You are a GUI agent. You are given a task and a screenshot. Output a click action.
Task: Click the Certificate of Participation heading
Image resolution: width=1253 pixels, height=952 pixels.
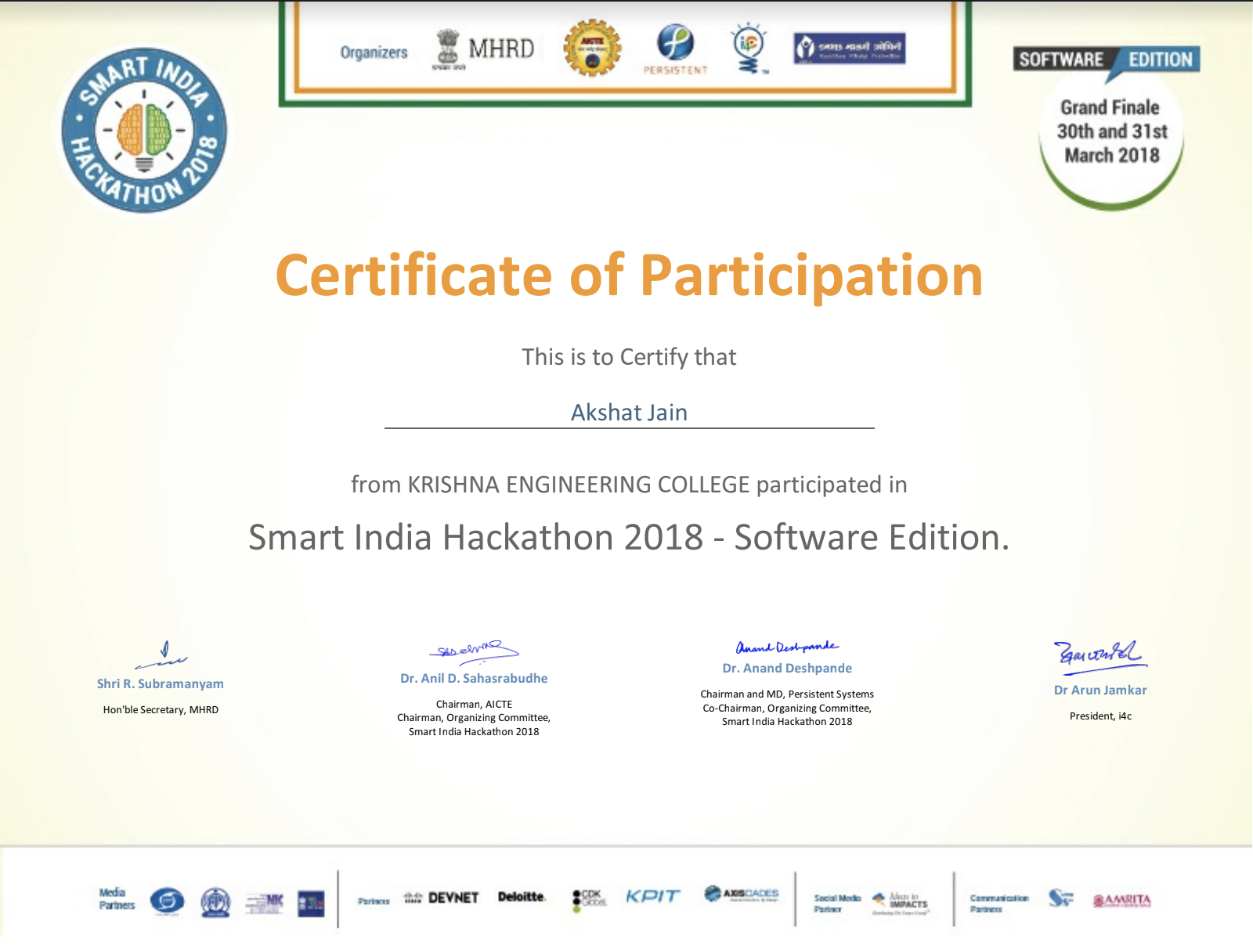629,276
